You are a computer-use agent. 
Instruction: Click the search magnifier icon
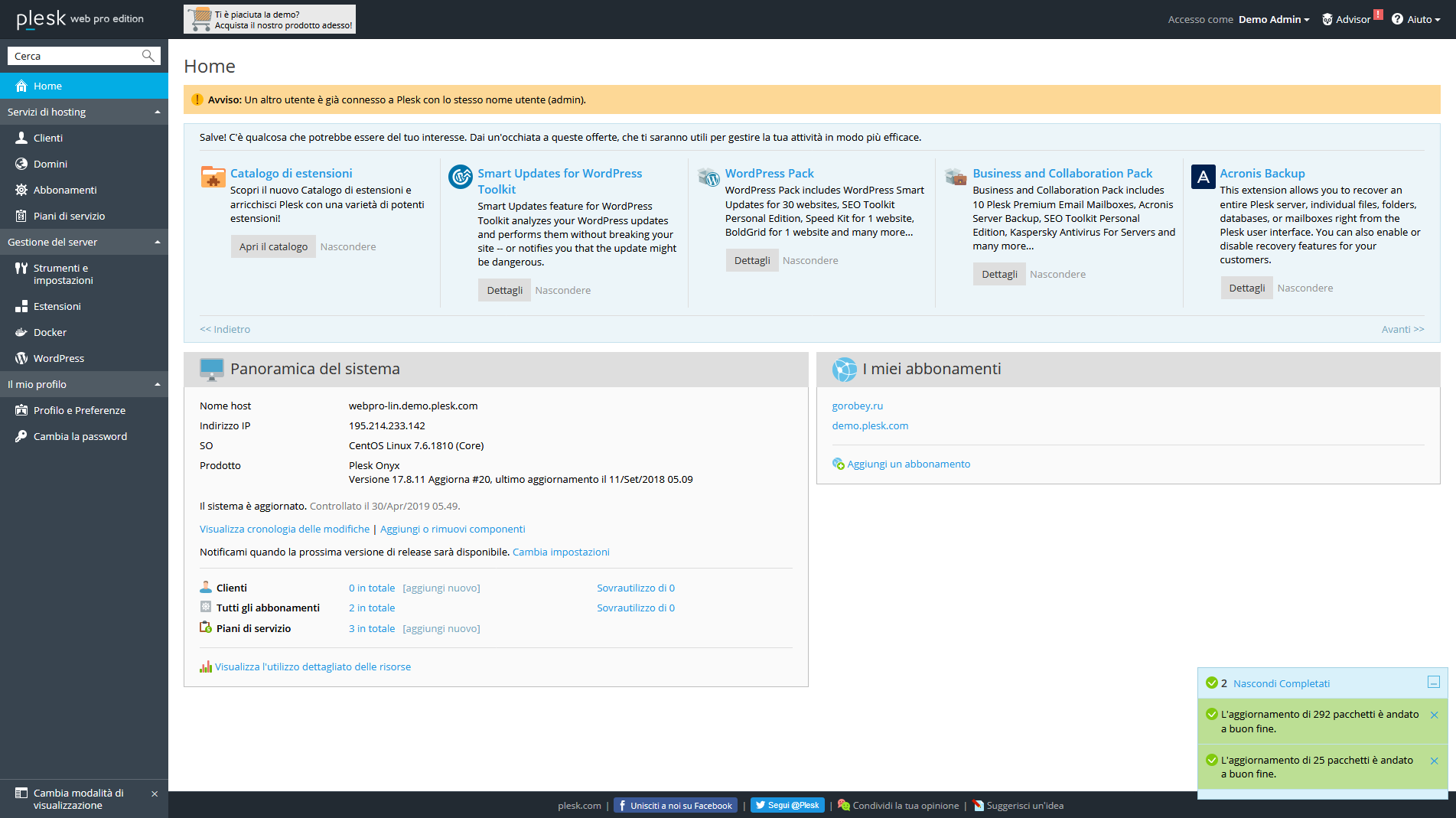[148, 56]
